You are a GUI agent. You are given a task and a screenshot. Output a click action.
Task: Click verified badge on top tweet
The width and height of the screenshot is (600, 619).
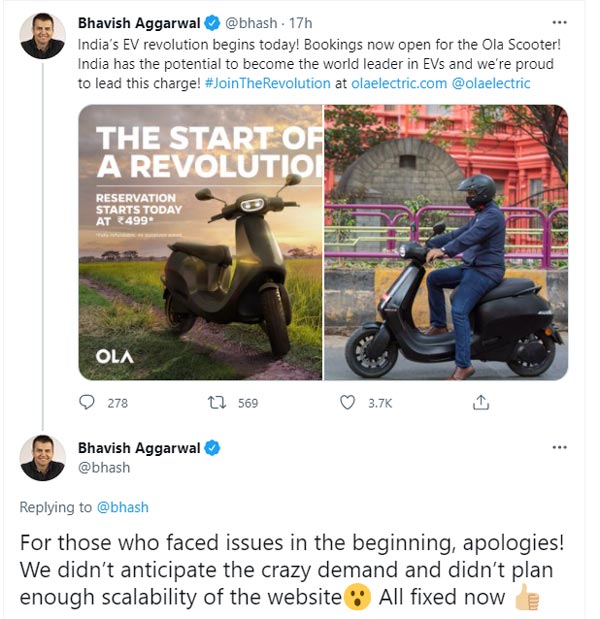tap(213, 22)
